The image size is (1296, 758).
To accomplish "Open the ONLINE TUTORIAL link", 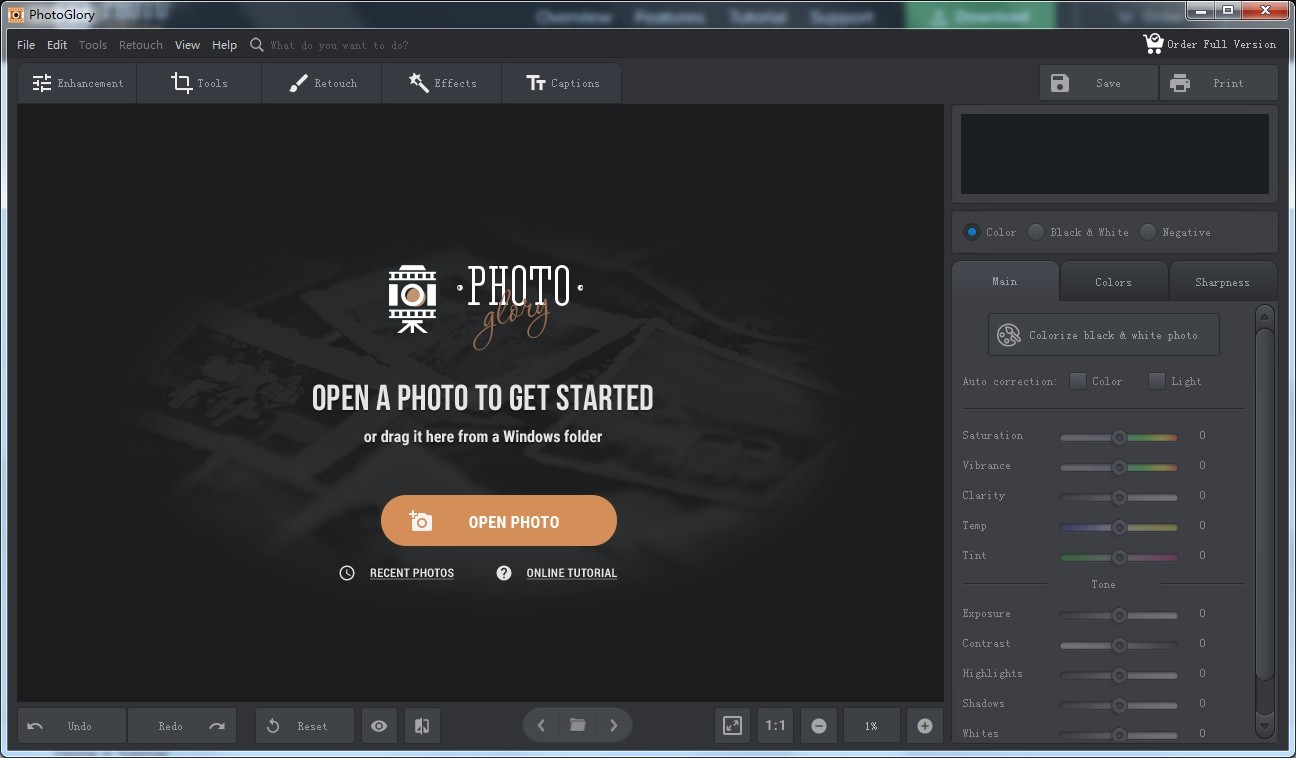I will 571,573.
